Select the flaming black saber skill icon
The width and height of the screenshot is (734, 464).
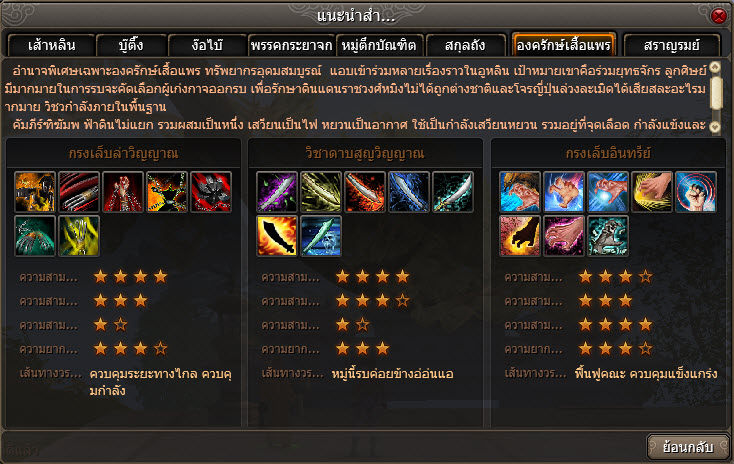[x=277, y=236]
